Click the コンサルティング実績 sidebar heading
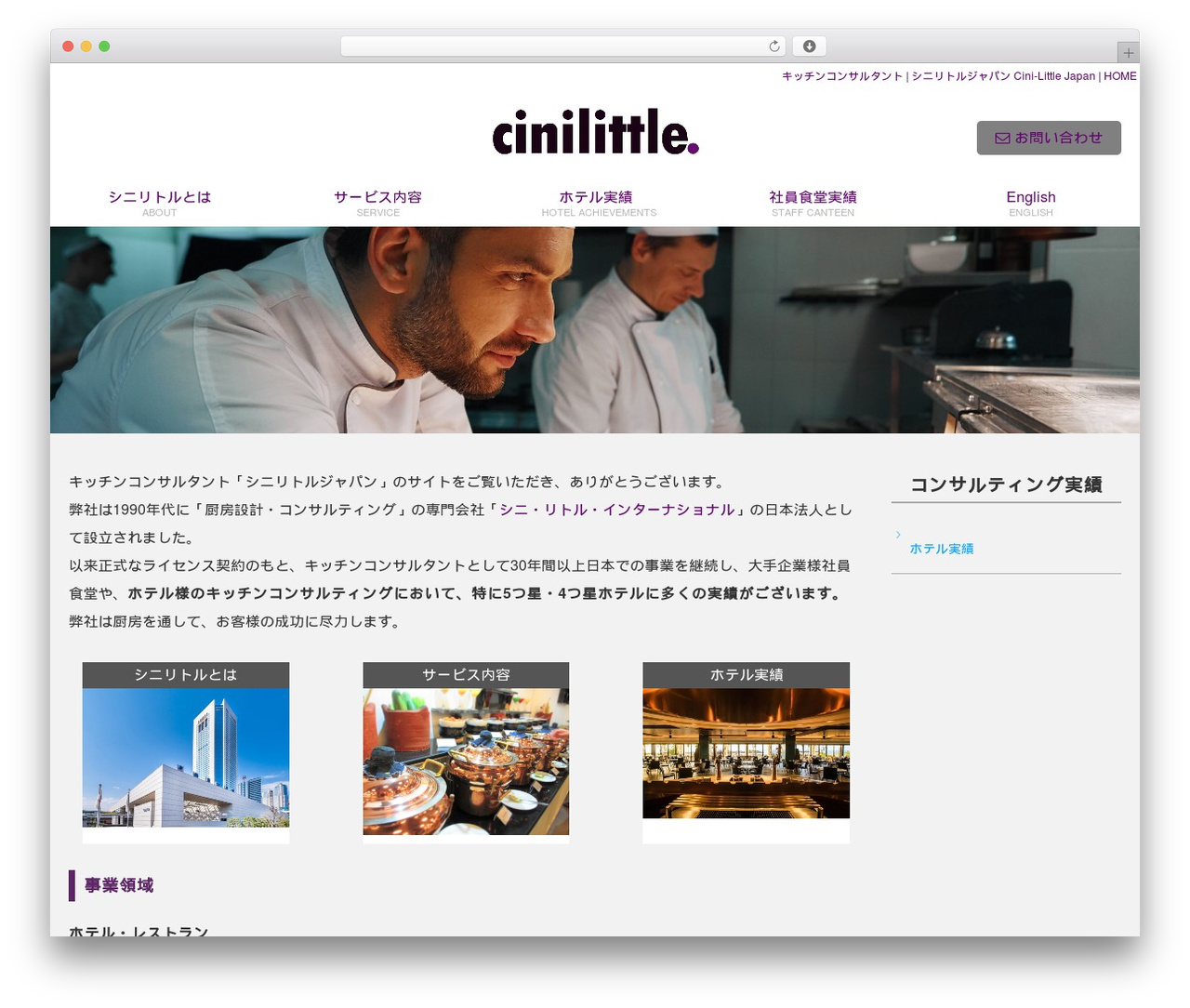The image size is (1190, 1008). (x=1006, y=484)
